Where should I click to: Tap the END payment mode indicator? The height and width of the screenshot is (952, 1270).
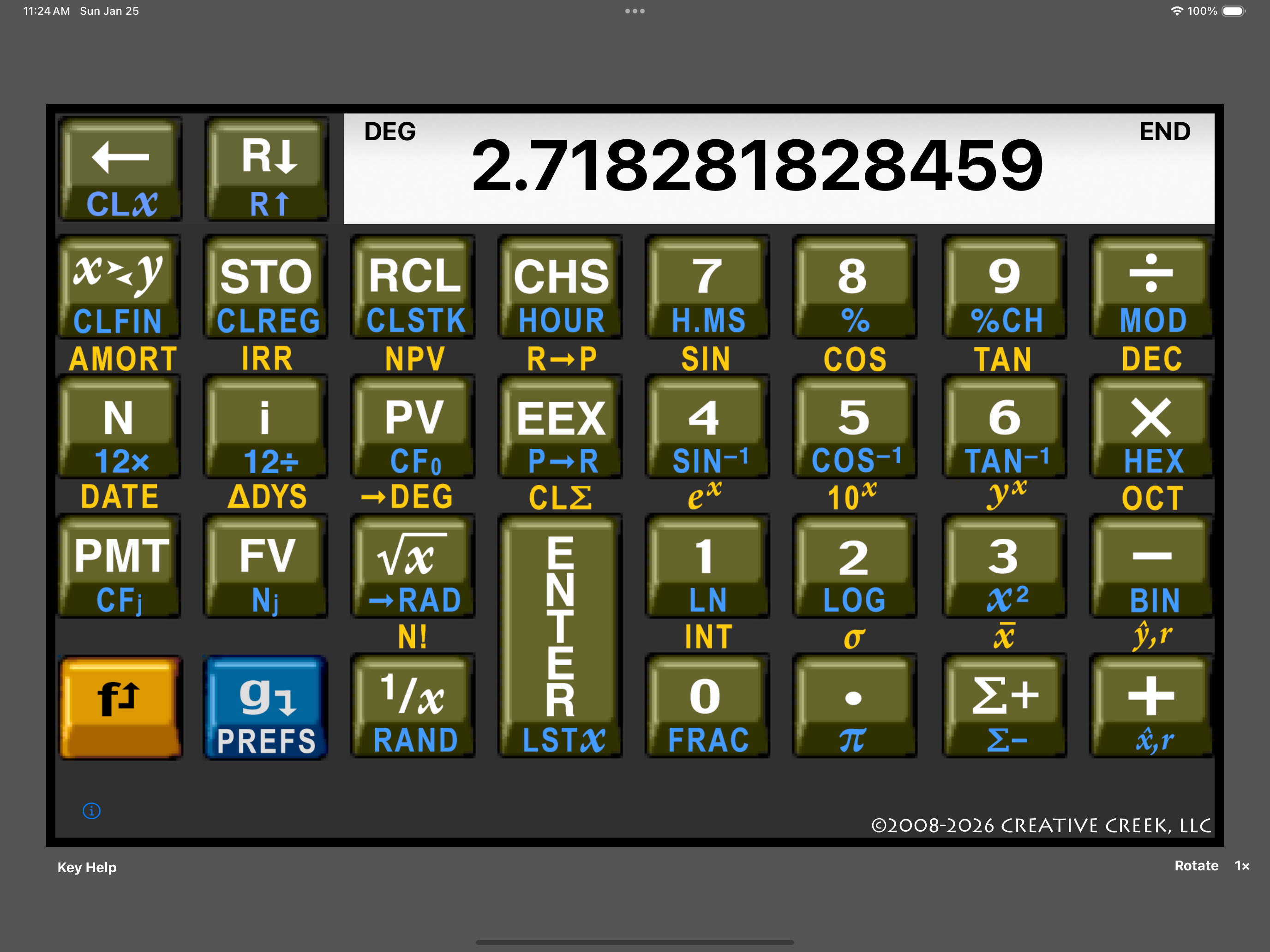click(x=1165, y=132)
